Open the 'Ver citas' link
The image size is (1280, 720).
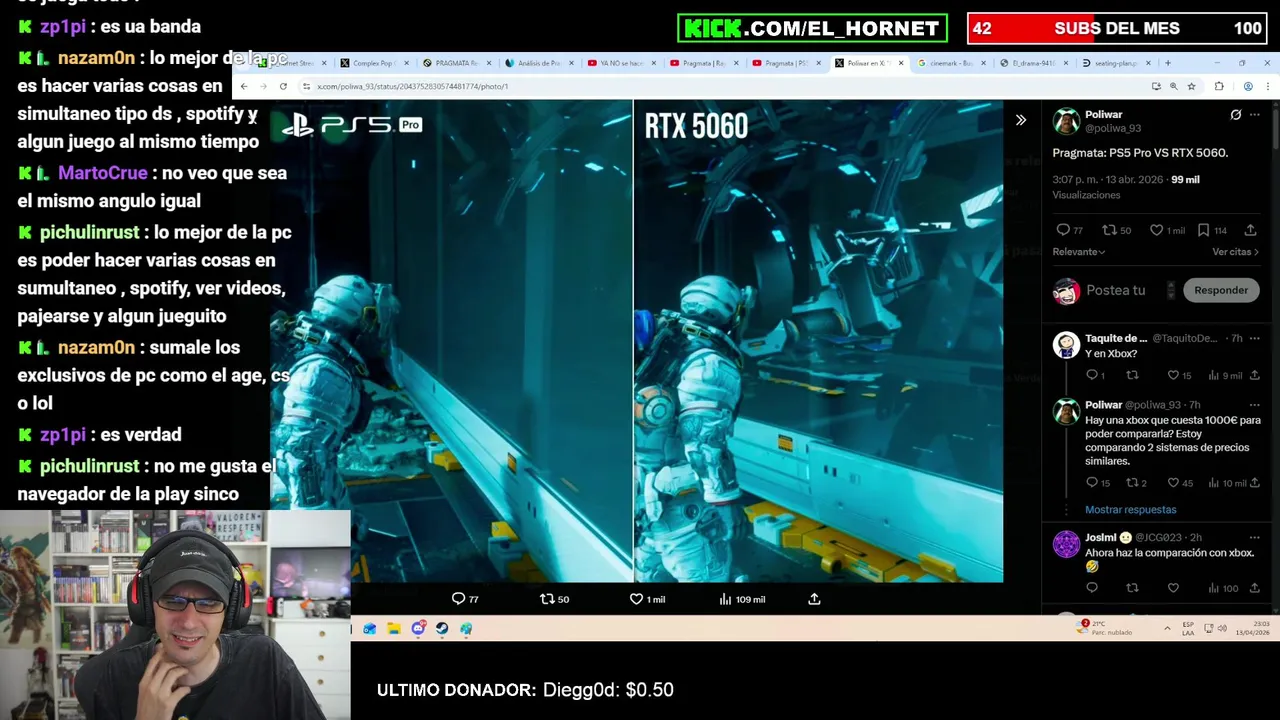click(x=1235, y=252)
